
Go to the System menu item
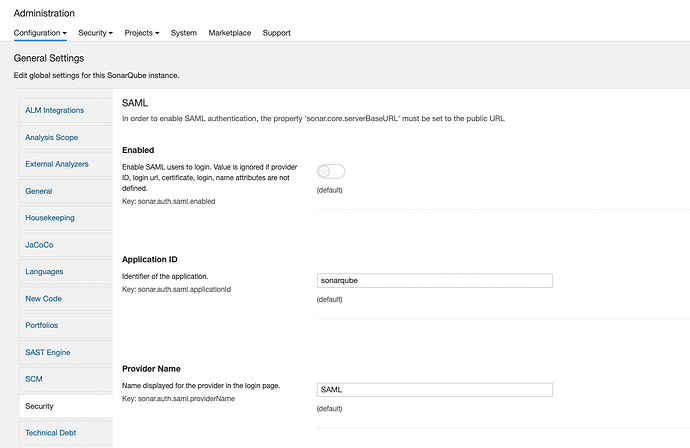[183, 33]
